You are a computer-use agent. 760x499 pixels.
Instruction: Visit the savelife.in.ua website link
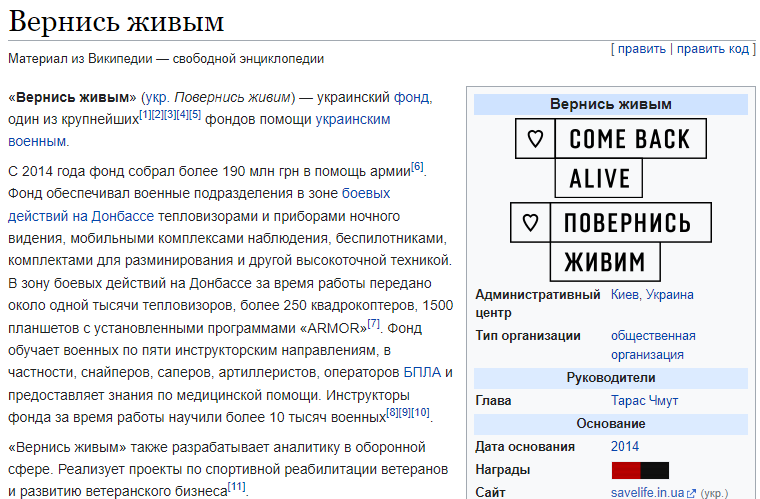[648, 493]
